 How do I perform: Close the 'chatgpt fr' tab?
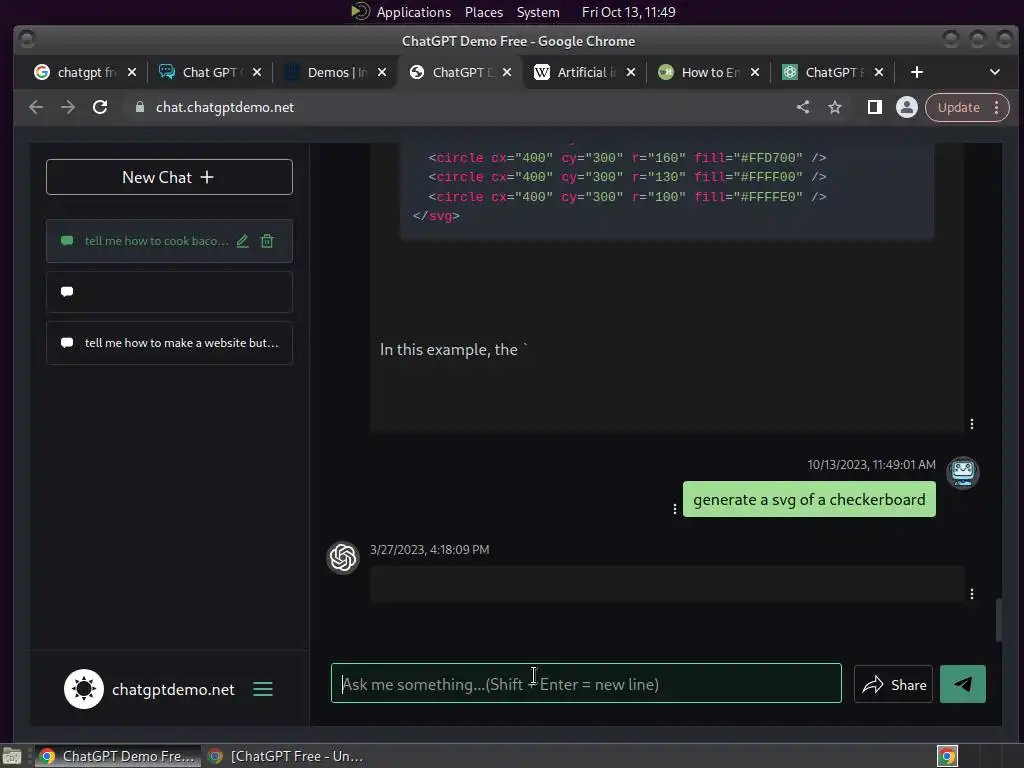(x=132, y=72)
